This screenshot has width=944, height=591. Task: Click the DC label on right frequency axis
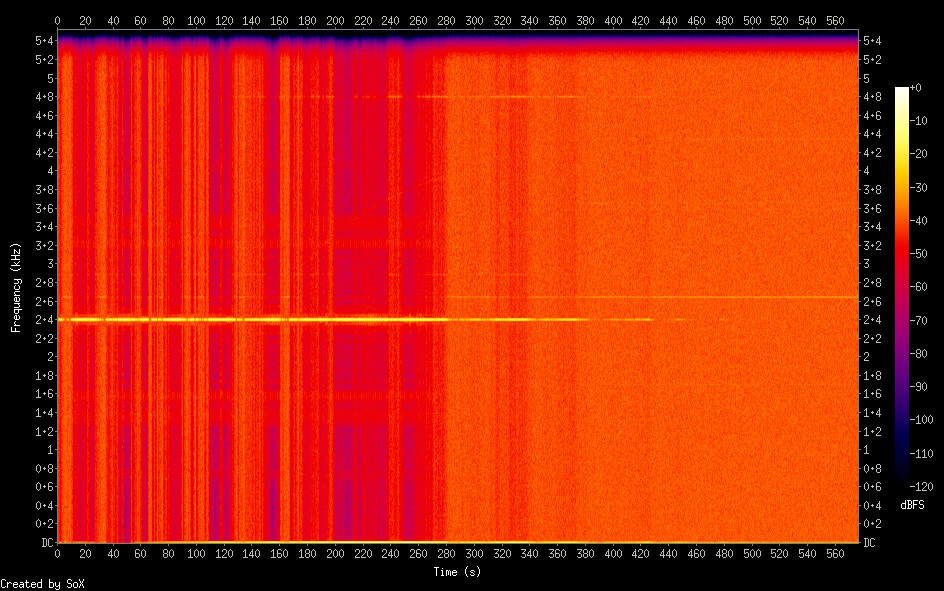tap(870, 543)
